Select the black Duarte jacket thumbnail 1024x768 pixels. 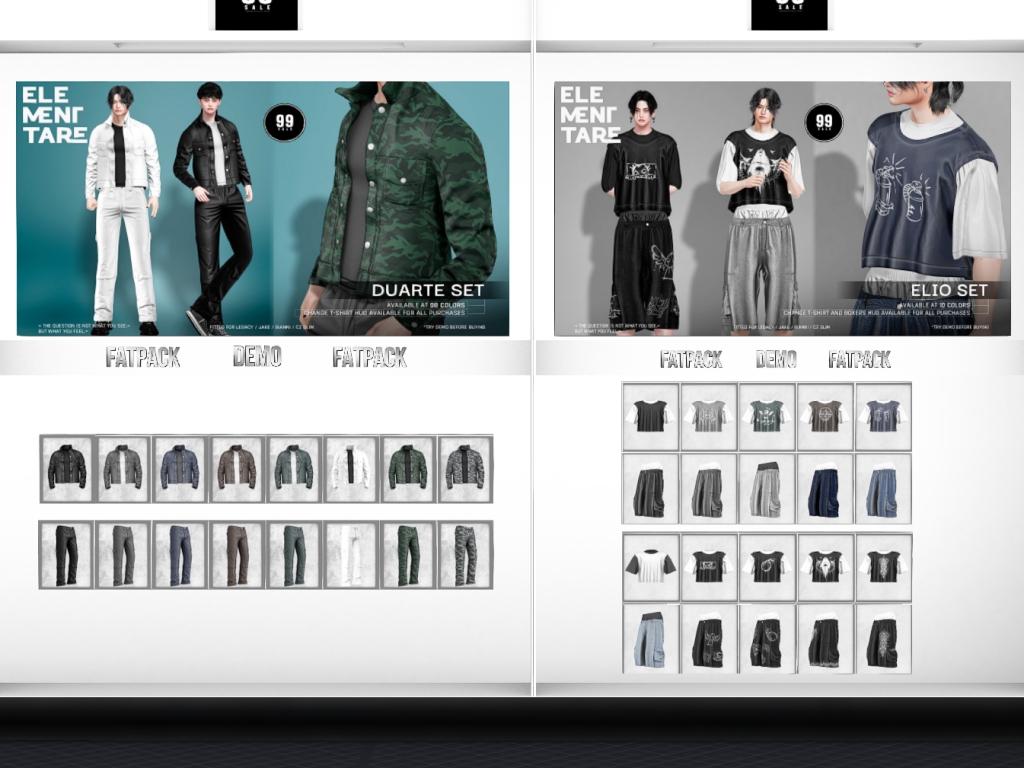point(67,468)
